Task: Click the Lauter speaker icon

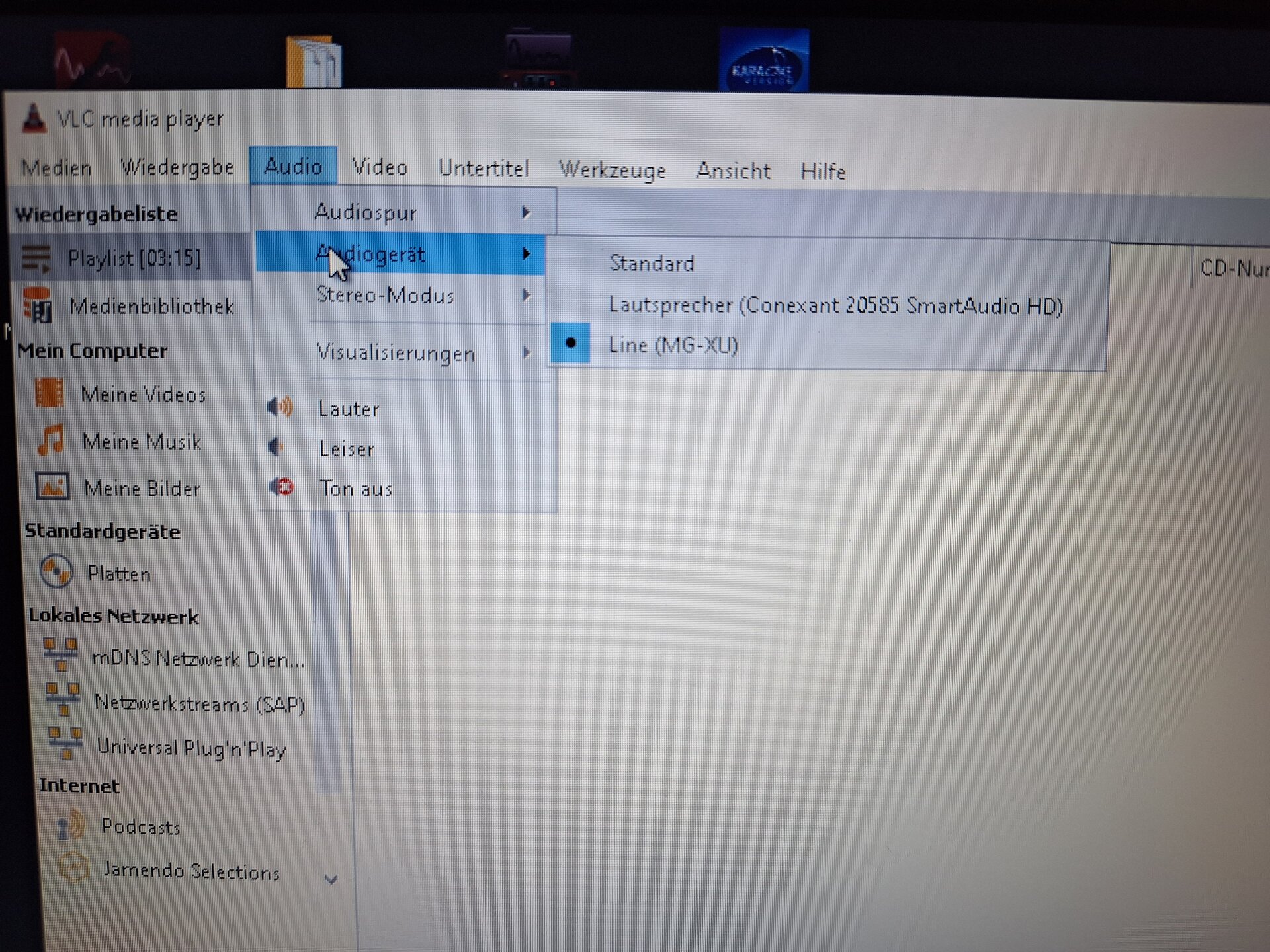Action: [x=280, y=407]
